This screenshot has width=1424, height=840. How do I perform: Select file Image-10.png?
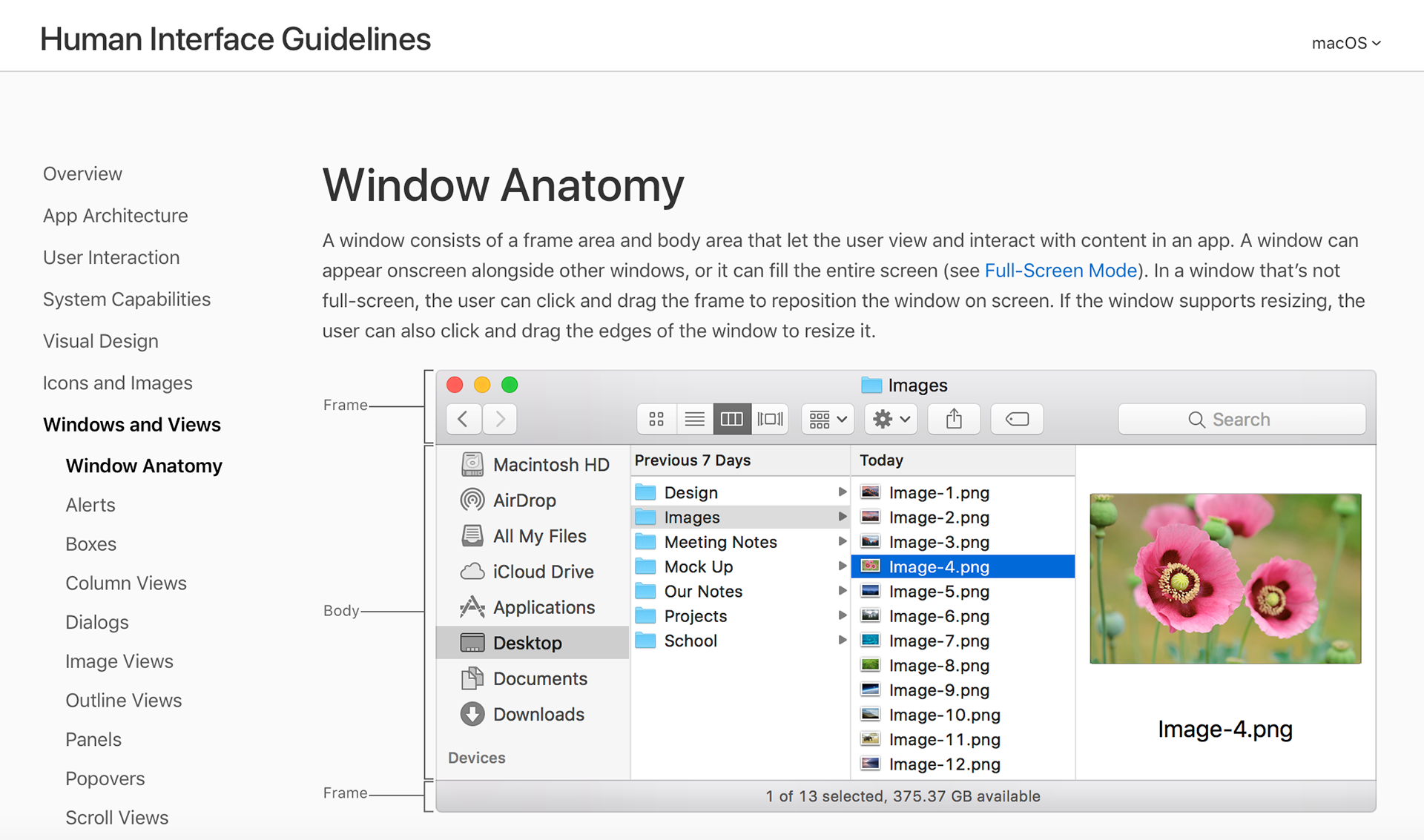coord(963,715)
